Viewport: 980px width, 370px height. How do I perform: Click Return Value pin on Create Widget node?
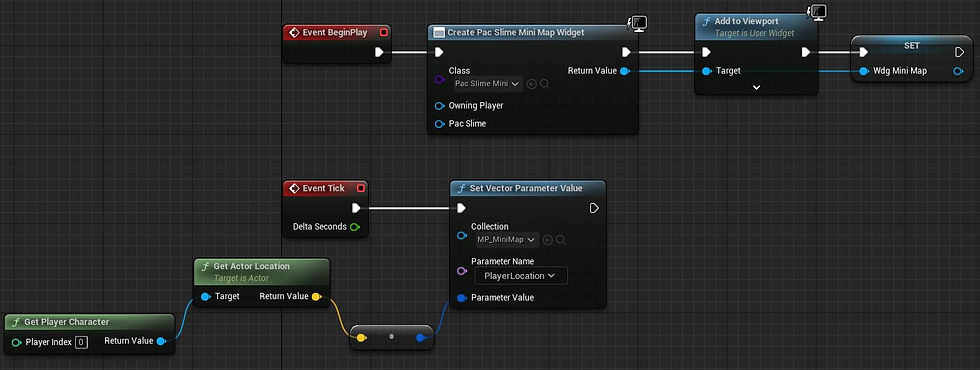tap(624, 71)
